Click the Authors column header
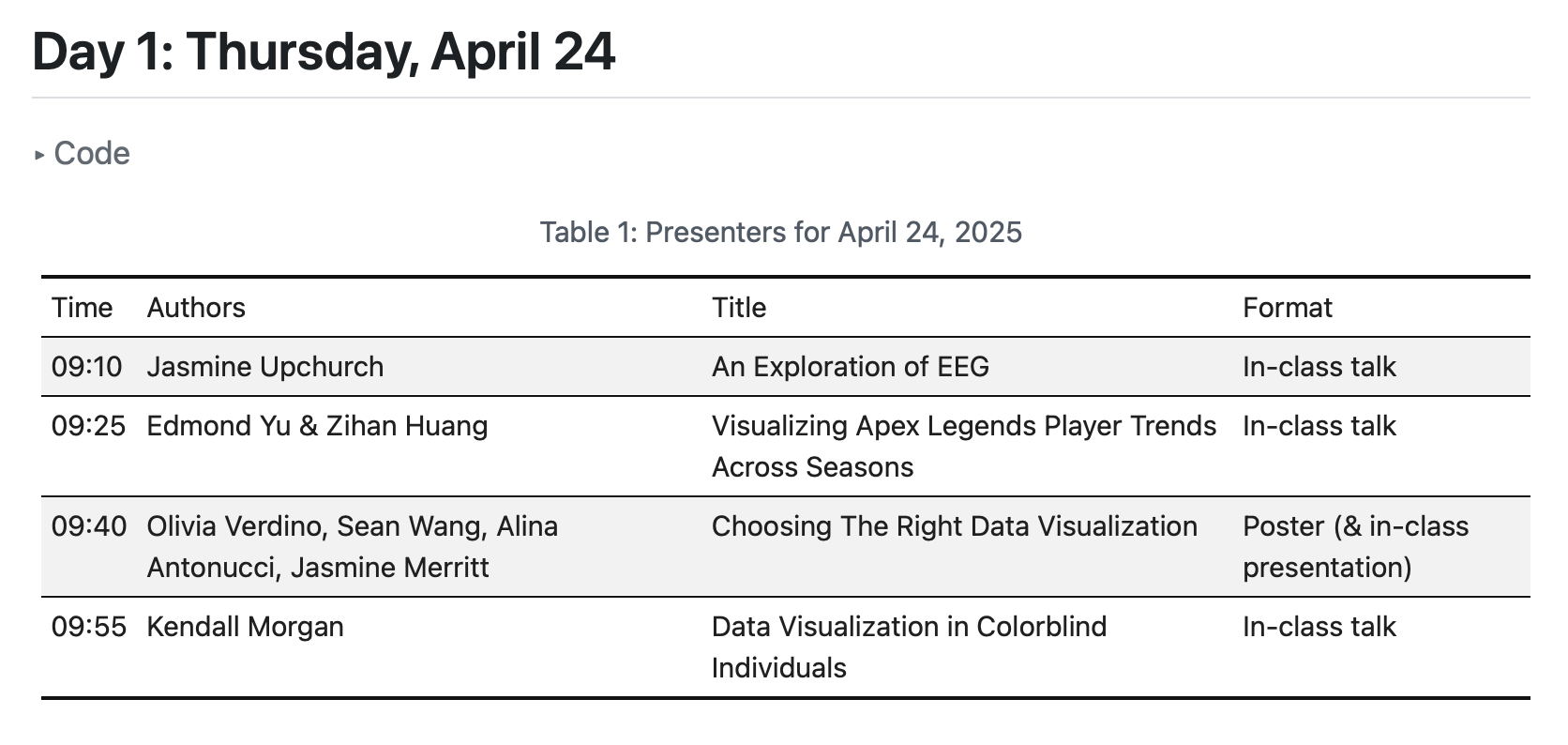This screenshot has width=1568, height=745. click(x=196, y=308)
